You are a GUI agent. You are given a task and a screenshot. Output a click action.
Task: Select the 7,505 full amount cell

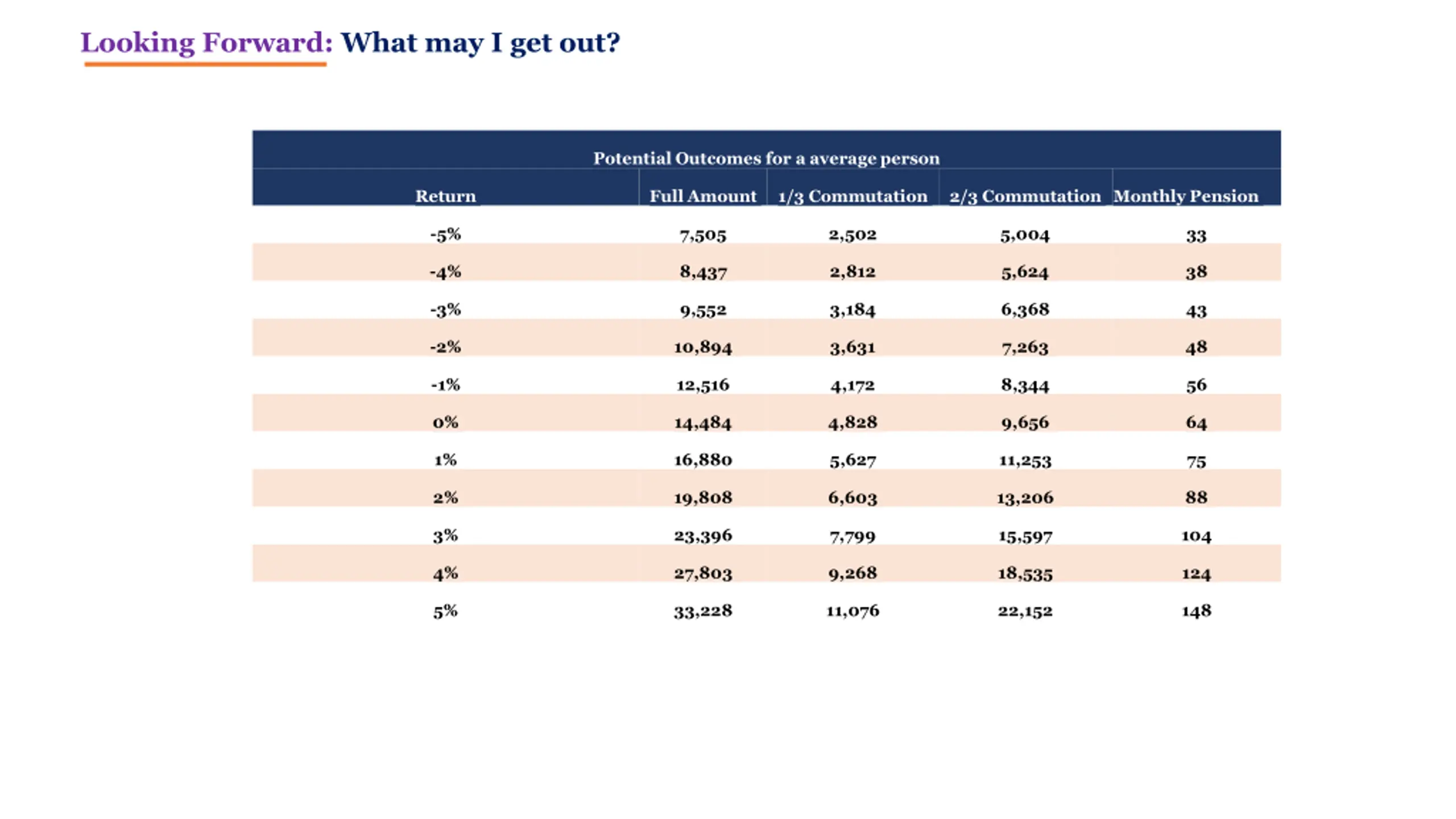tap(703, 235)
